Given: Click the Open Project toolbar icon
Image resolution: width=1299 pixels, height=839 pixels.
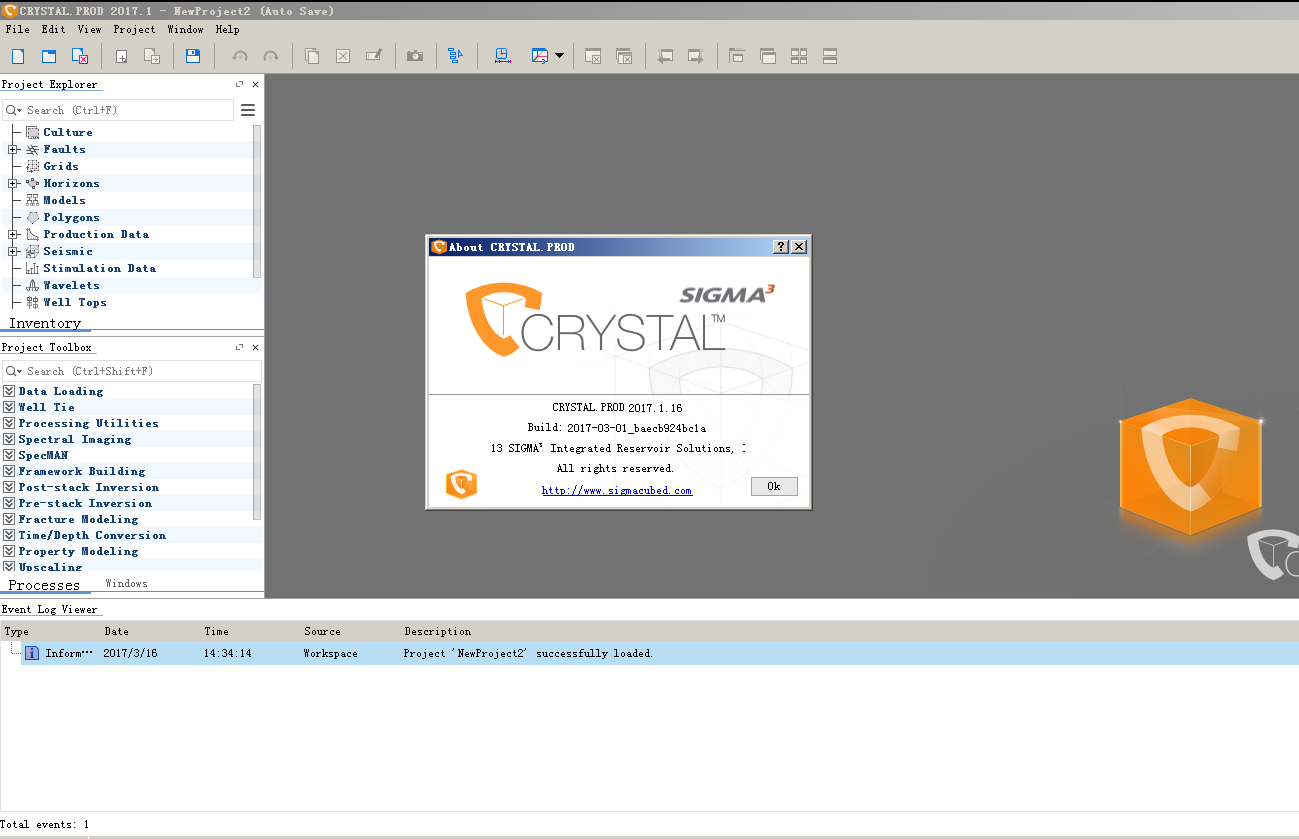Looking at the screenshot, I should [x=49, y=56].
